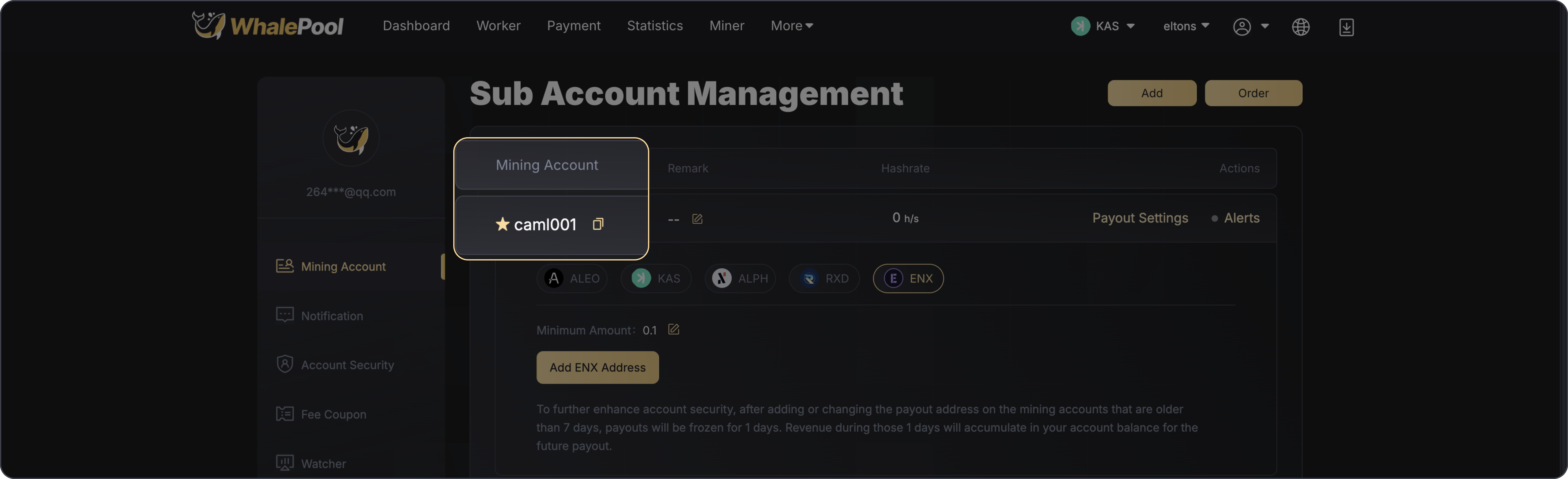Click the Add ENX Address button
The image size is (1568, 479).
597,368
